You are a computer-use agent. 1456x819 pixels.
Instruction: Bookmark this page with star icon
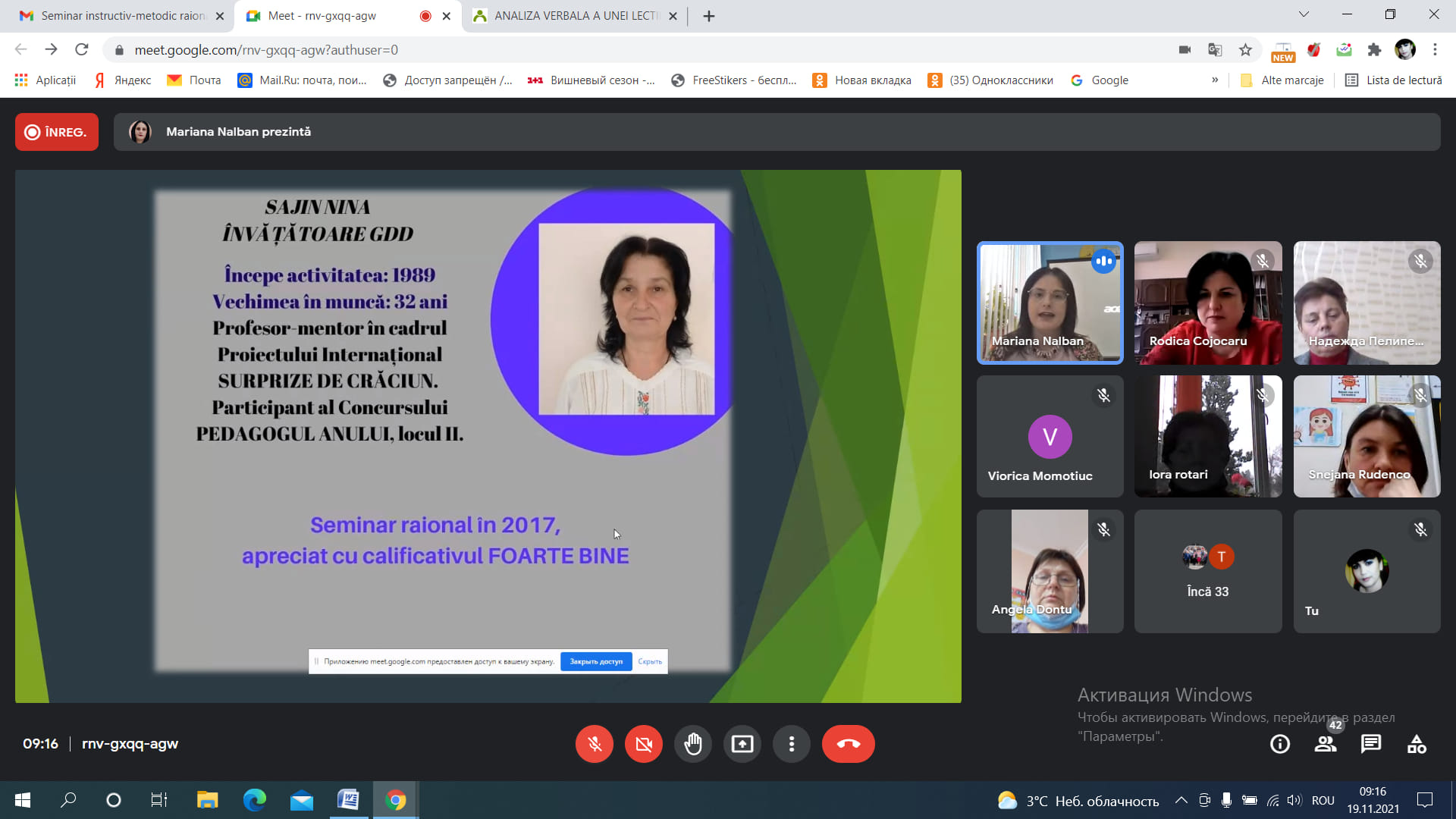[1245, 50]
